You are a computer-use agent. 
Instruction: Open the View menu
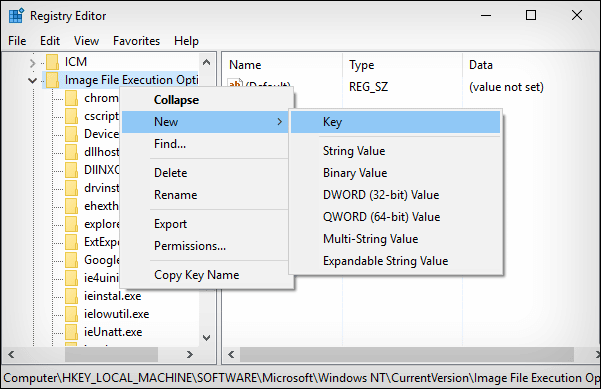coord(86,41)
